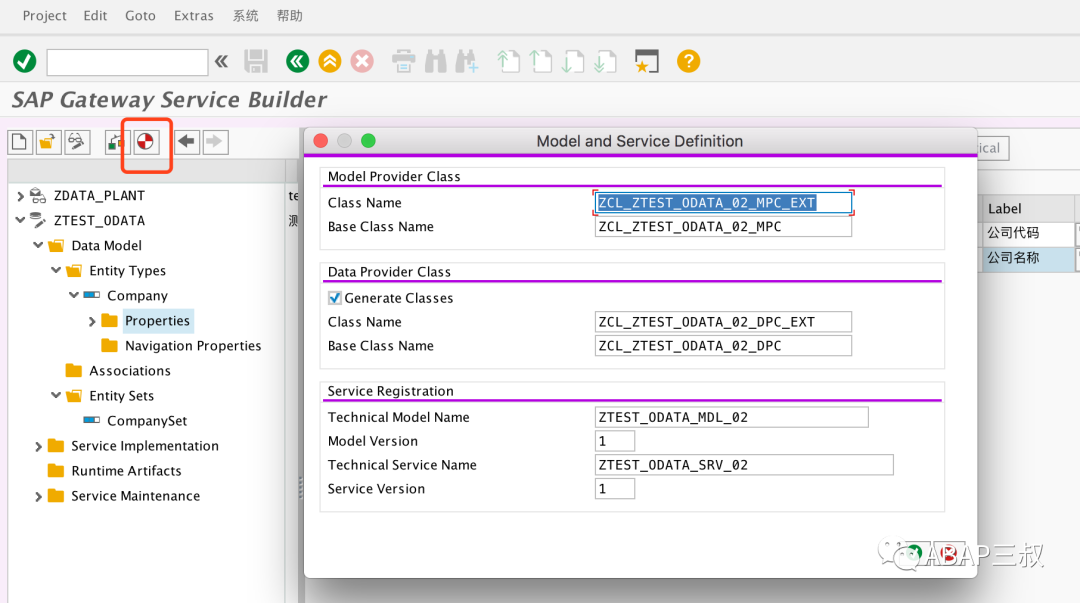Click the green zoom button of the dialog
1080x603 pixels.
(368, 141)
